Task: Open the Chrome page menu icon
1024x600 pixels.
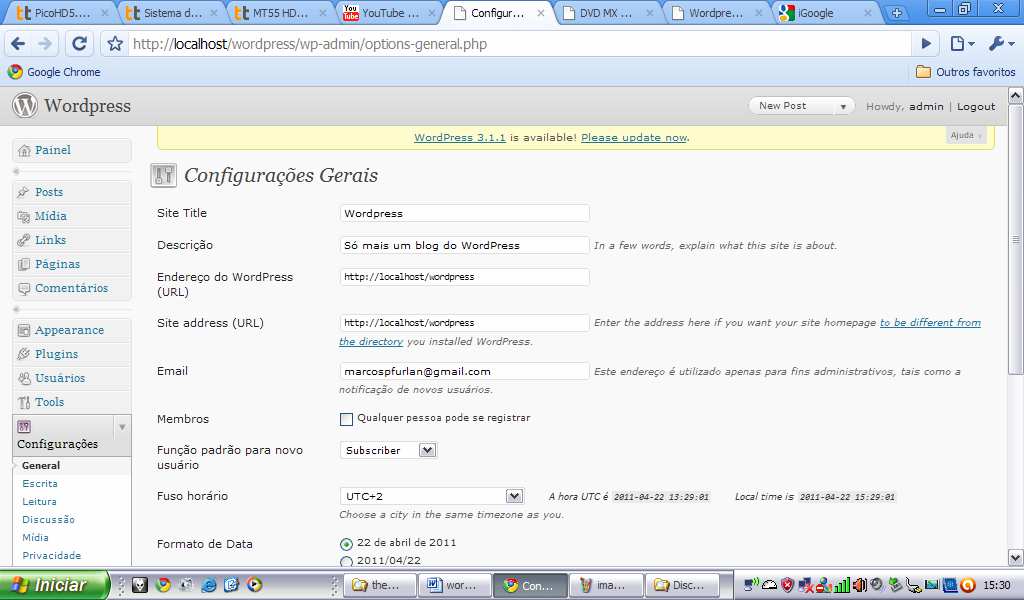Action: [962, 44]
